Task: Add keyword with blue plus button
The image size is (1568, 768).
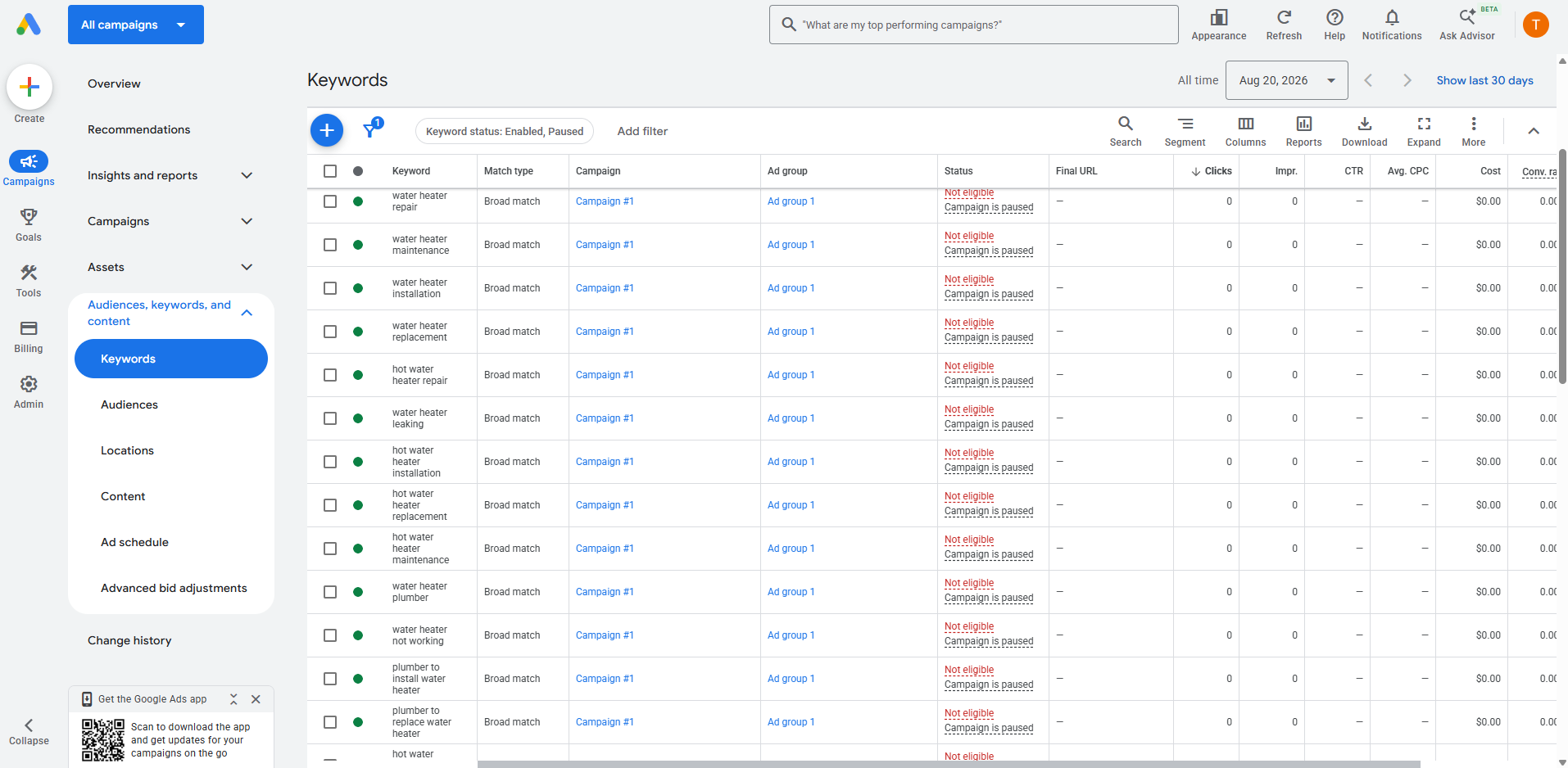Action: [327, 130]
